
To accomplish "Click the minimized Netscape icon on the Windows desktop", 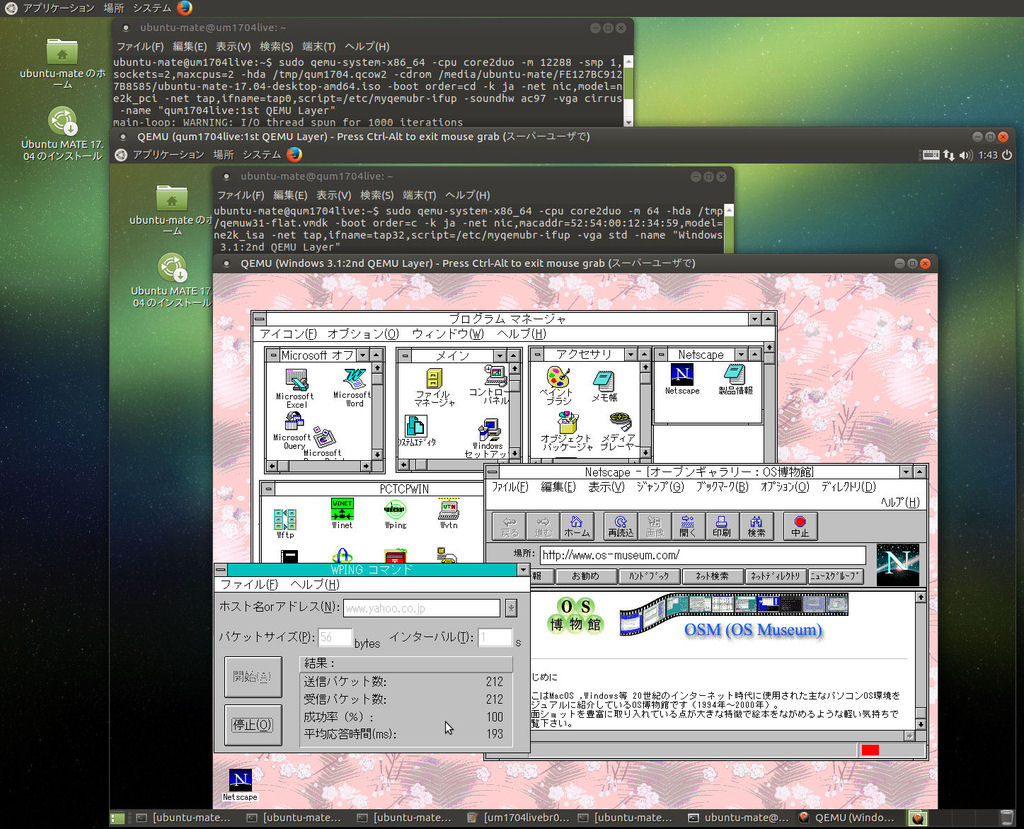I will (x=240, y=785).
